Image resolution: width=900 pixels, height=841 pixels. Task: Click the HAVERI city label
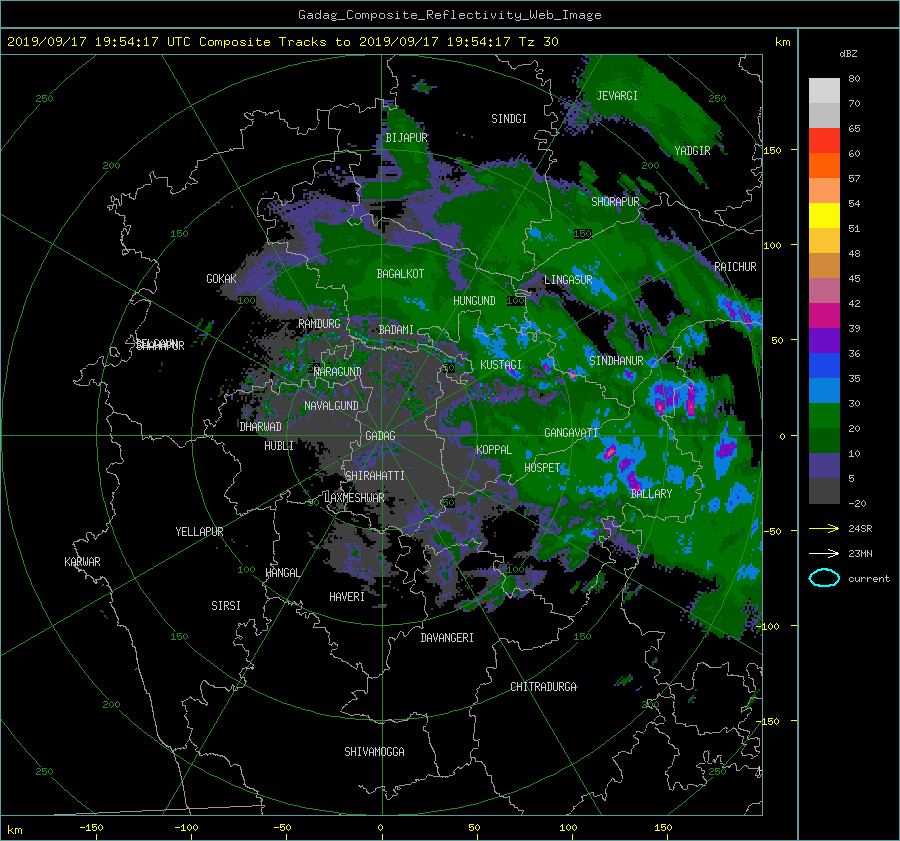tap(347, 597)
